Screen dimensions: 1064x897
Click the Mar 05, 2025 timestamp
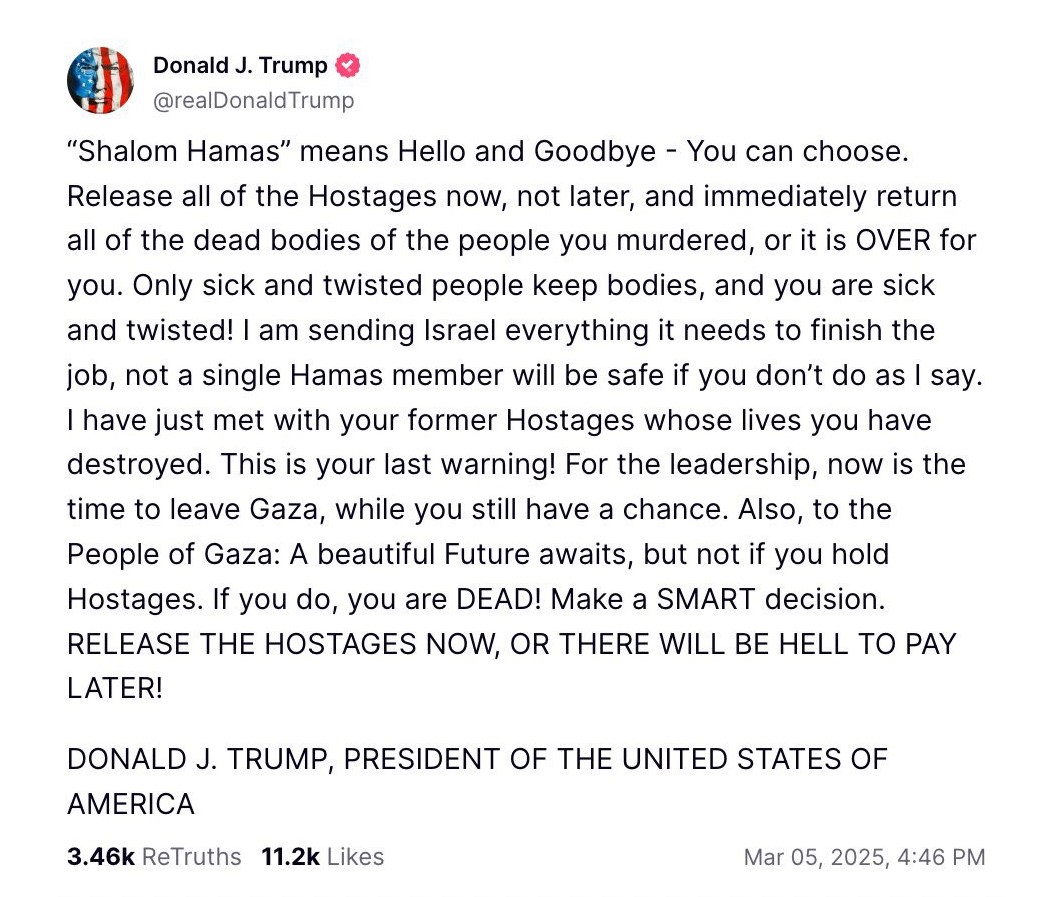(864, 857)
